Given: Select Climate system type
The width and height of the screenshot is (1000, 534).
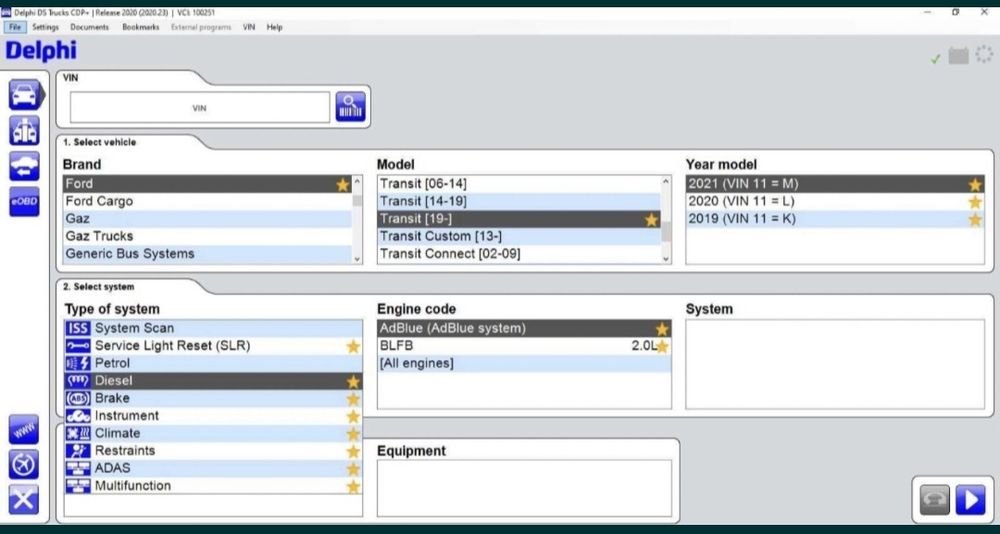Looking at the screenshot, I should tap(213, 433).
